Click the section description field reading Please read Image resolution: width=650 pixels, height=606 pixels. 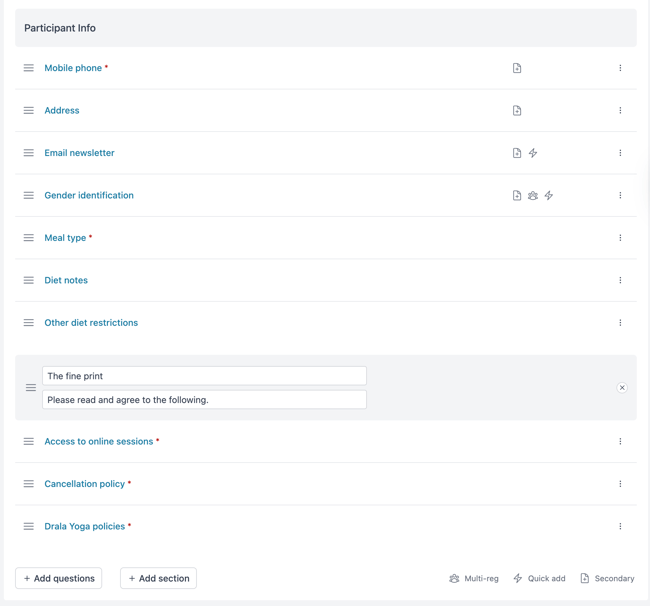point(204,400)
